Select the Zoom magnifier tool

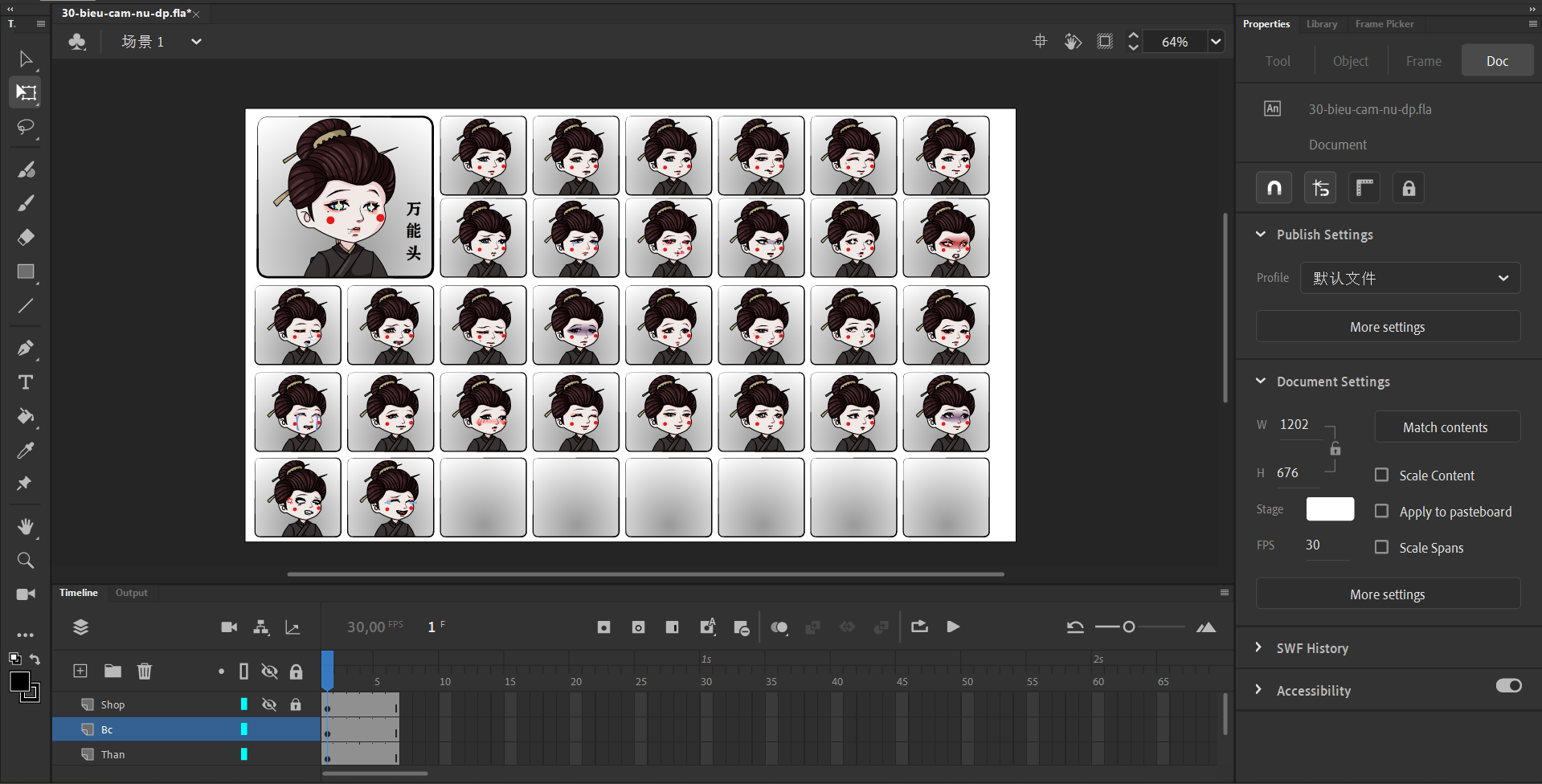(x=26, y=561)
